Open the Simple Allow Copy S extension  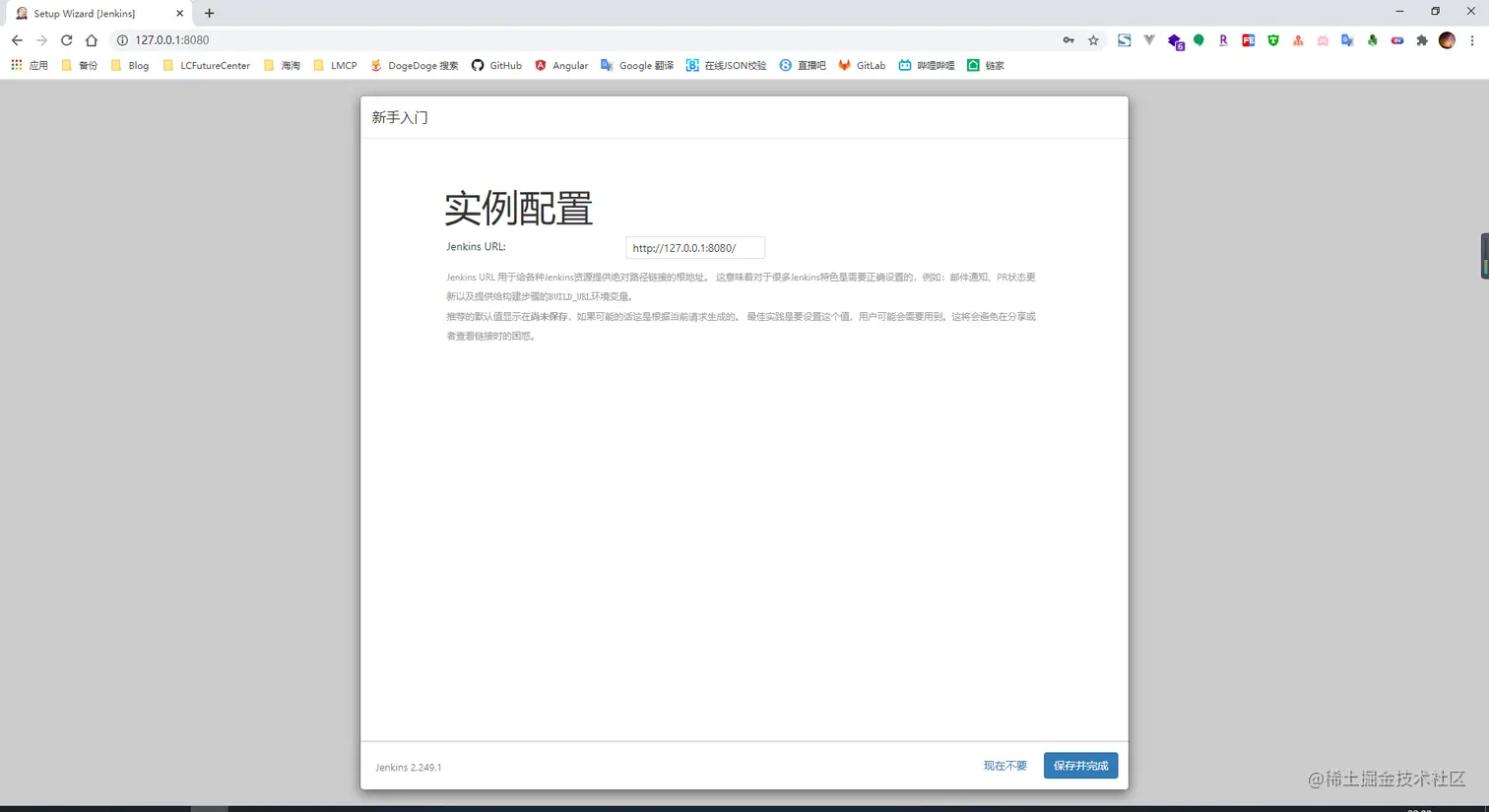[x=1124, y=40]
